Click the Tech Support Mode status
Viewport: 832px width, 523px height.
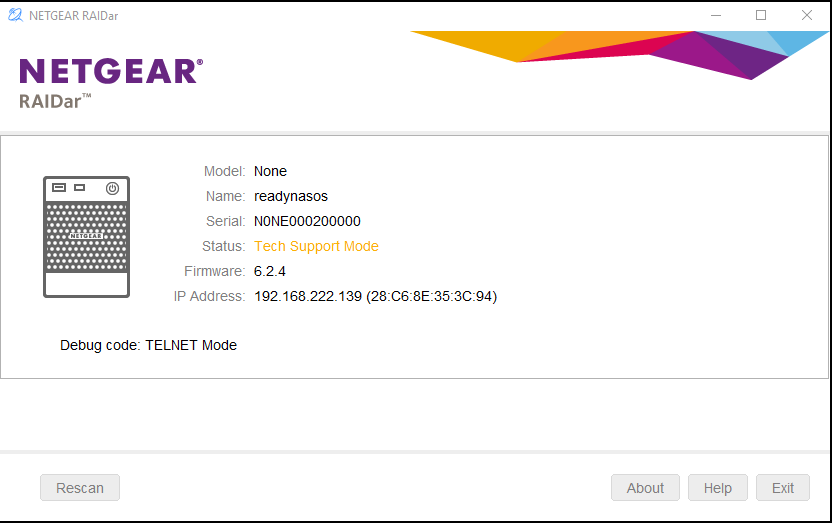pos(316,246)
